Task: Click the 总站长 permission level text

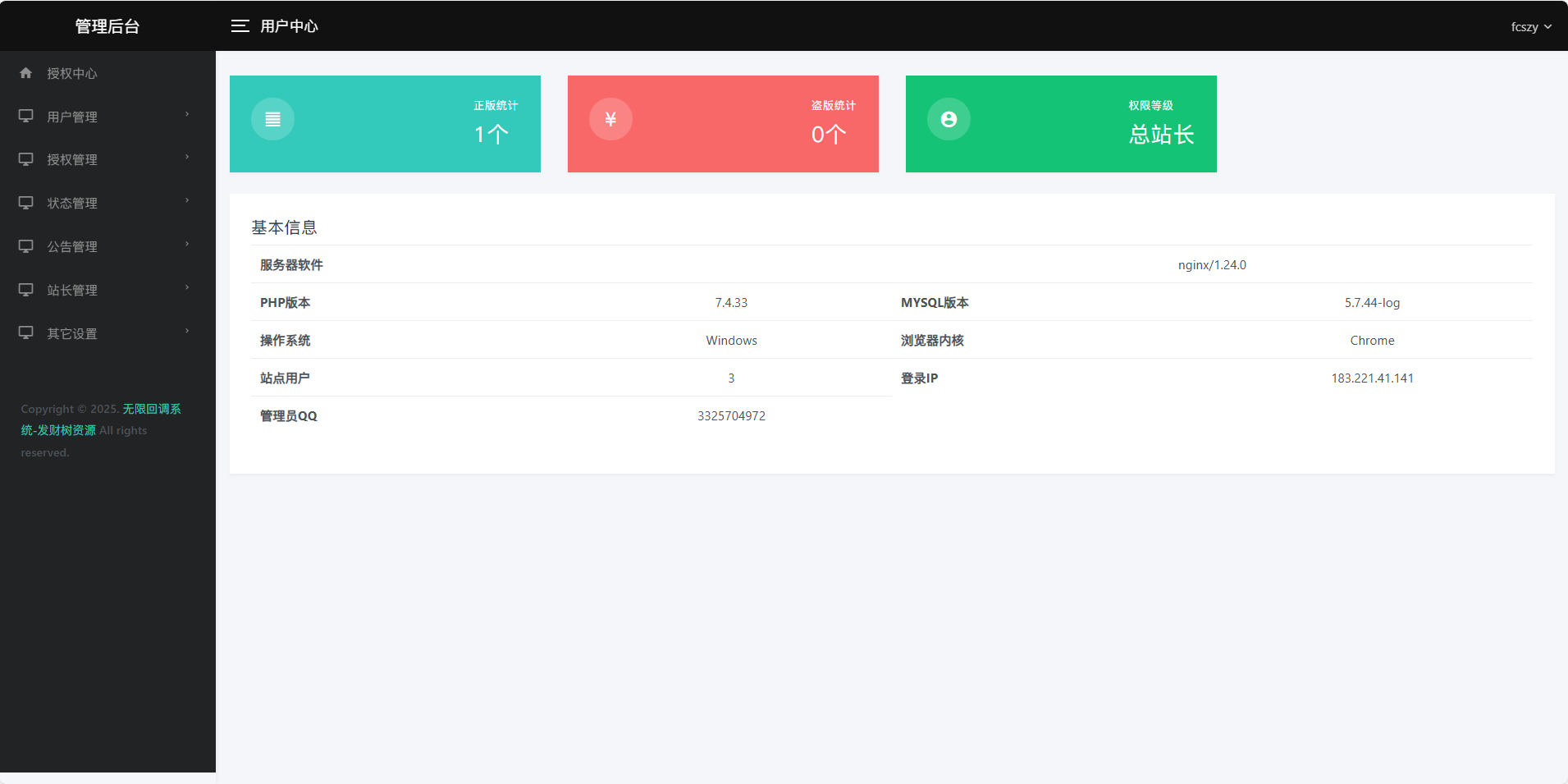Action: [1162, 135]
